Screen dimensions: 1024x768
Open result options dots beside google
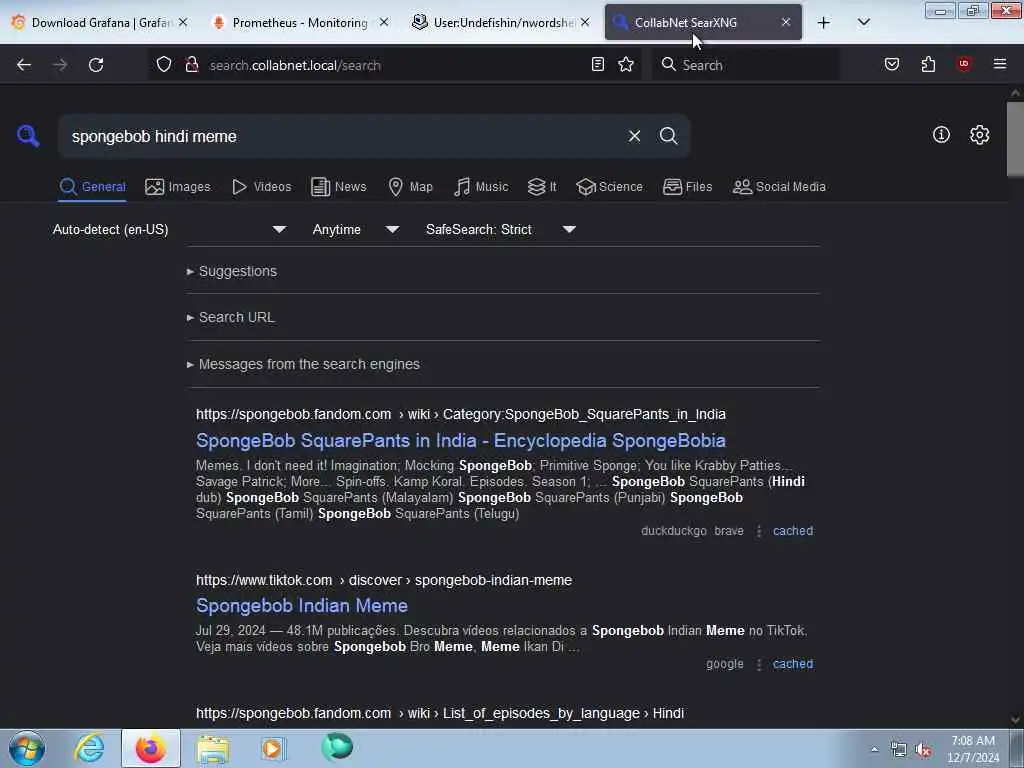758,664
